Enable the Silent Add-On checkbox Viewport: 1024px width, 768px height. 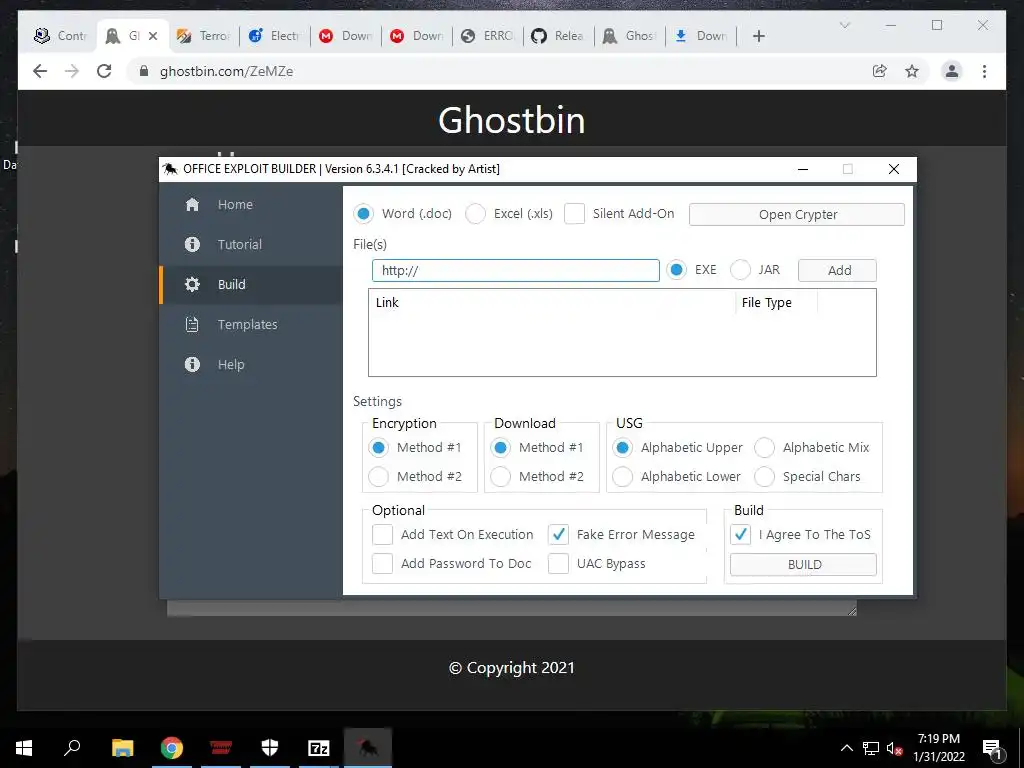(x=575, y=214)
